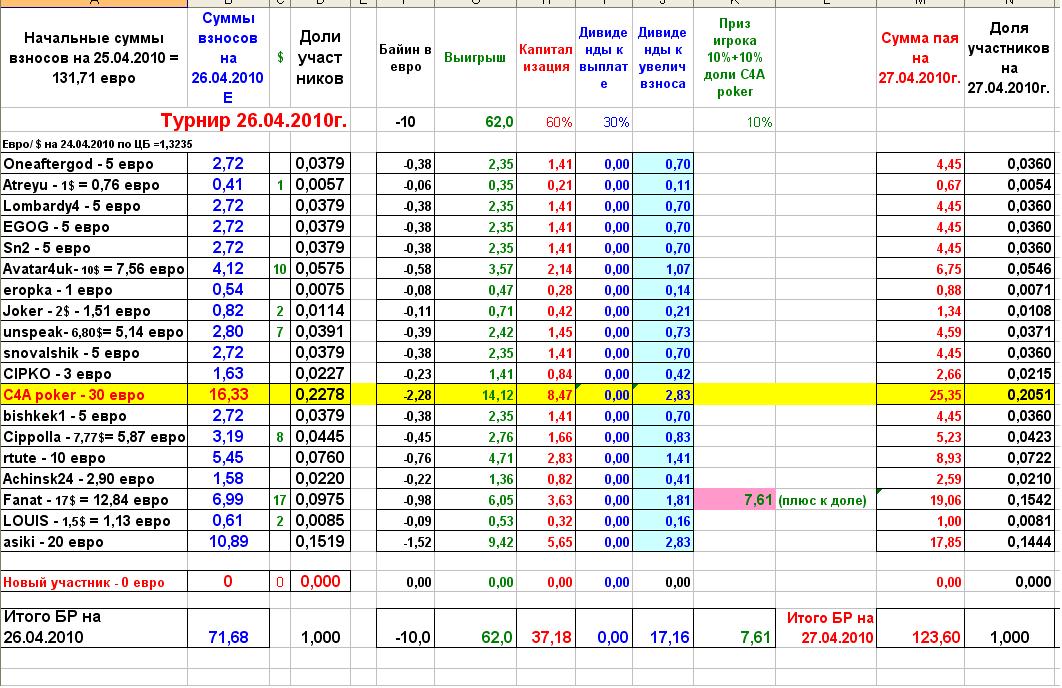Click the capitalization total cell 37,18

tap(545, 637)
